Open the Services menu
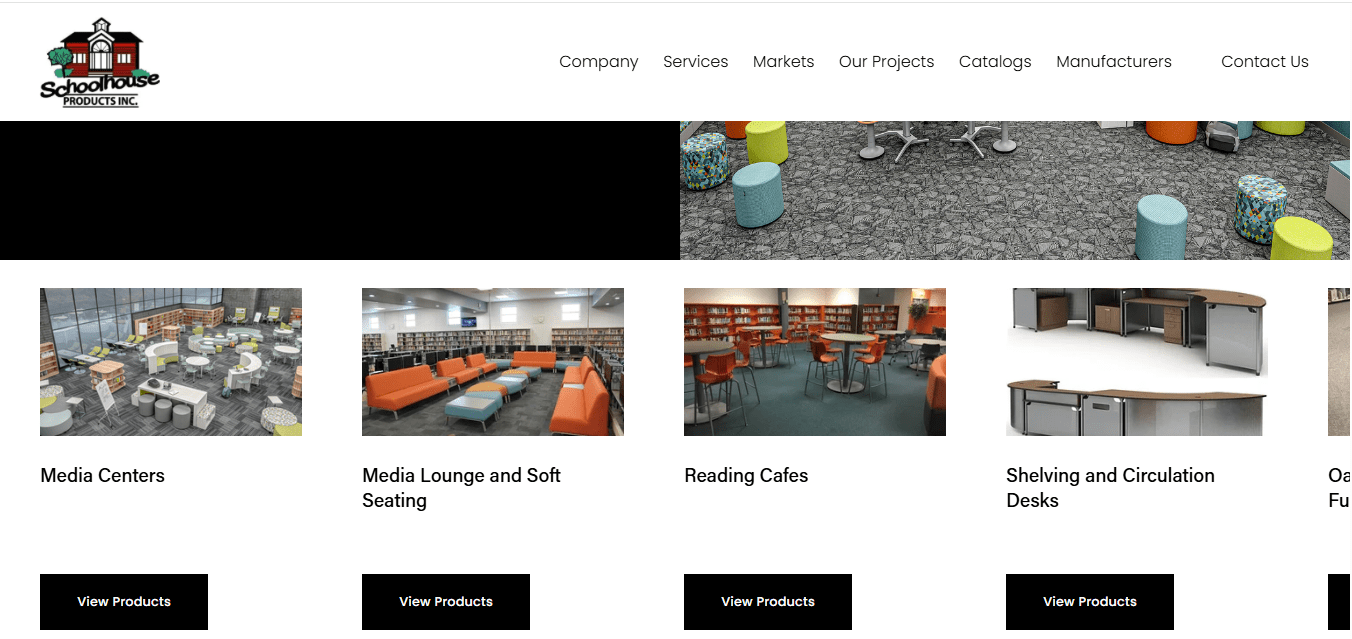 (x=695, y=62)
